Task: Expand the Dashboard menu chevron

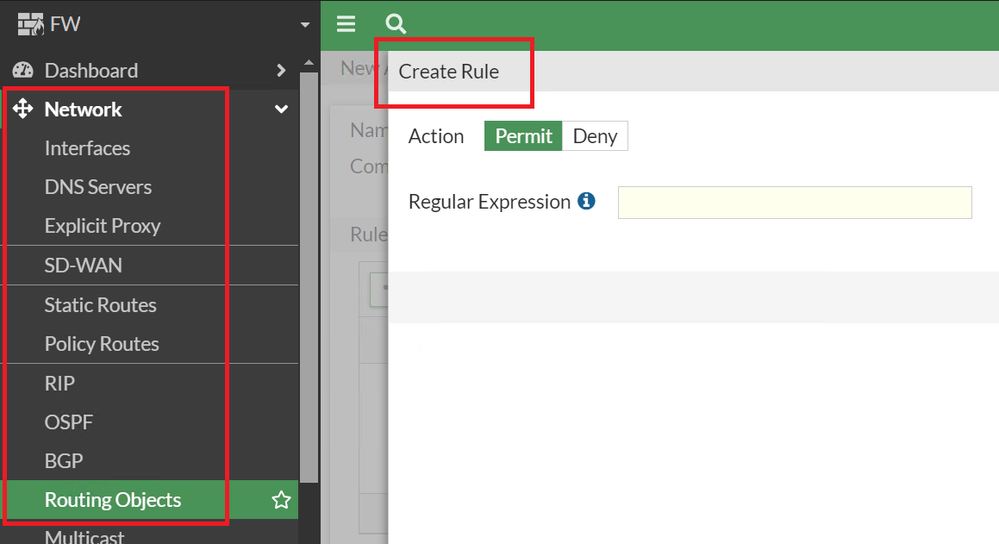Action: coord(281,71)
